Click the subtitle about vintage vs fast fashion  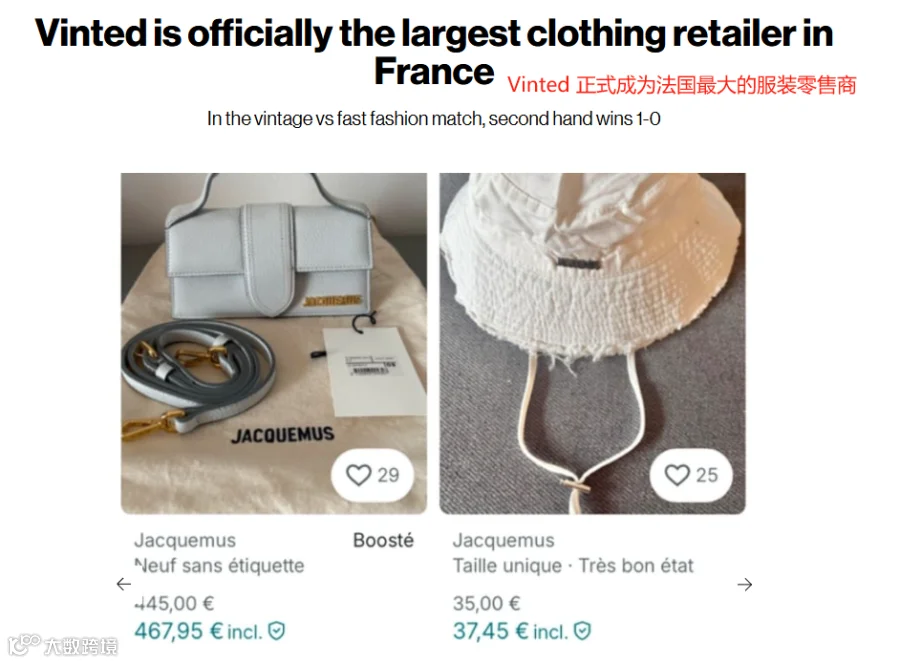433,119
